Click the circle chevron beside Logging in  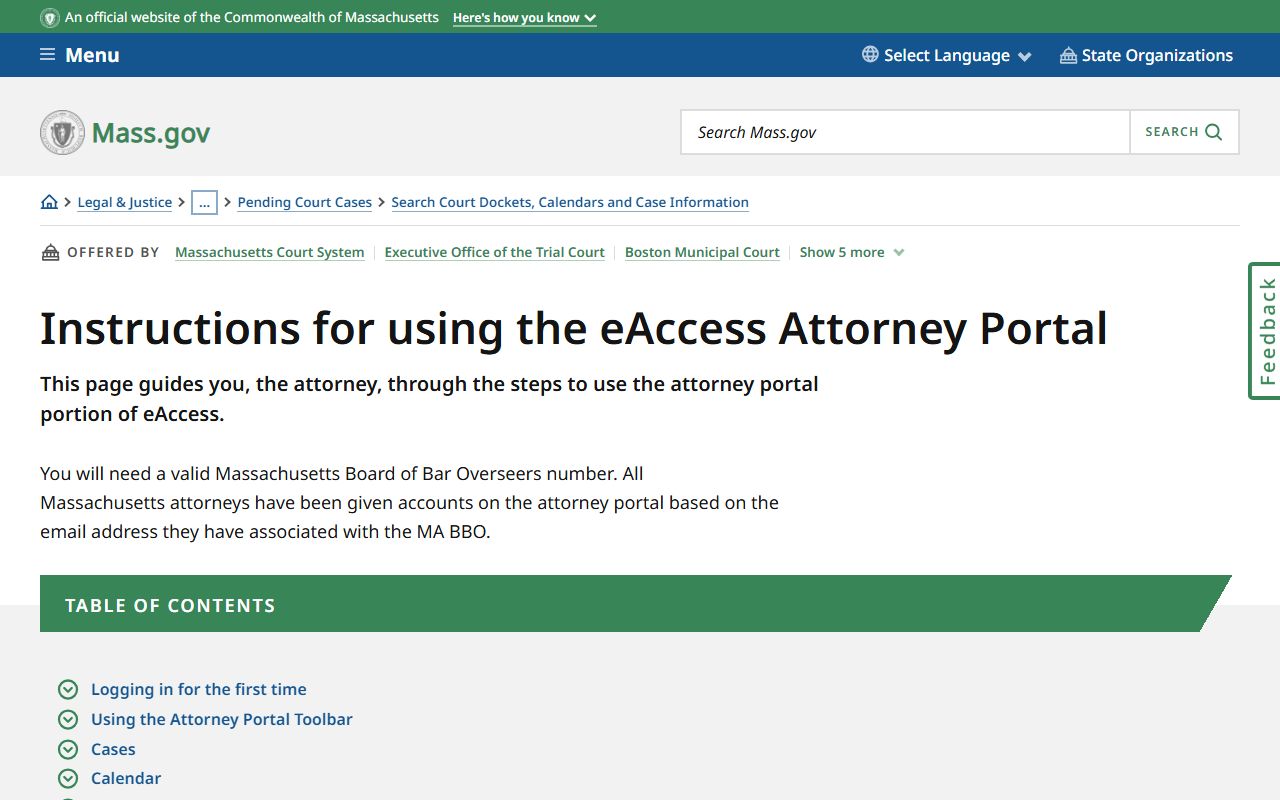pyautogui.click(x=68, y=689)
